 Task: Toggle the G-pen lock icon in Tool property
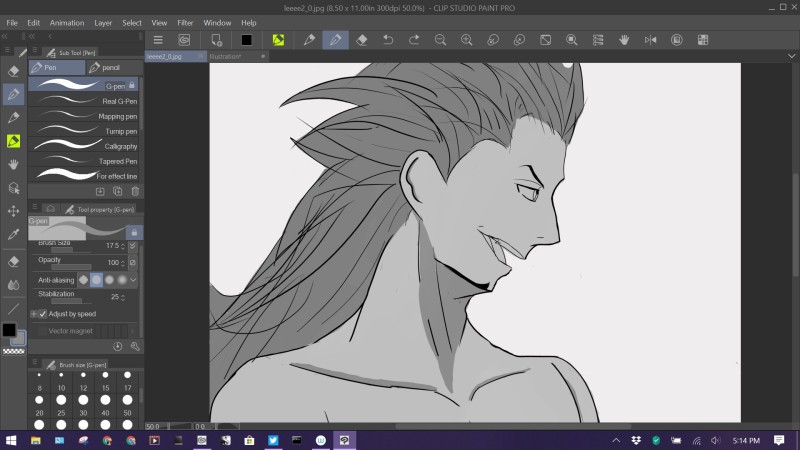(x=133, y=232)
